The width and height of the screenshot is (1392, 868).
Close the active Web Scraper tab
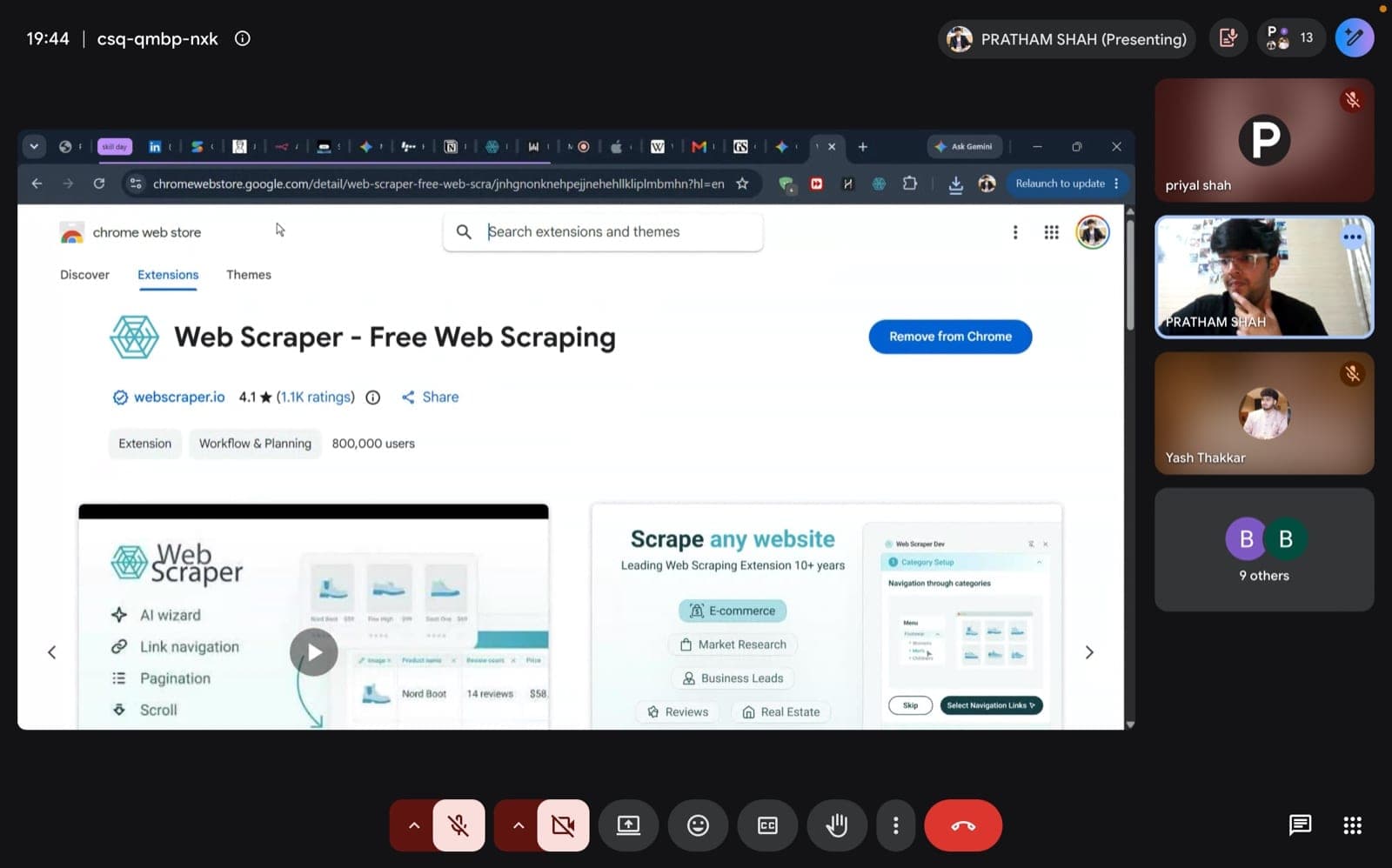pos(832,147)
